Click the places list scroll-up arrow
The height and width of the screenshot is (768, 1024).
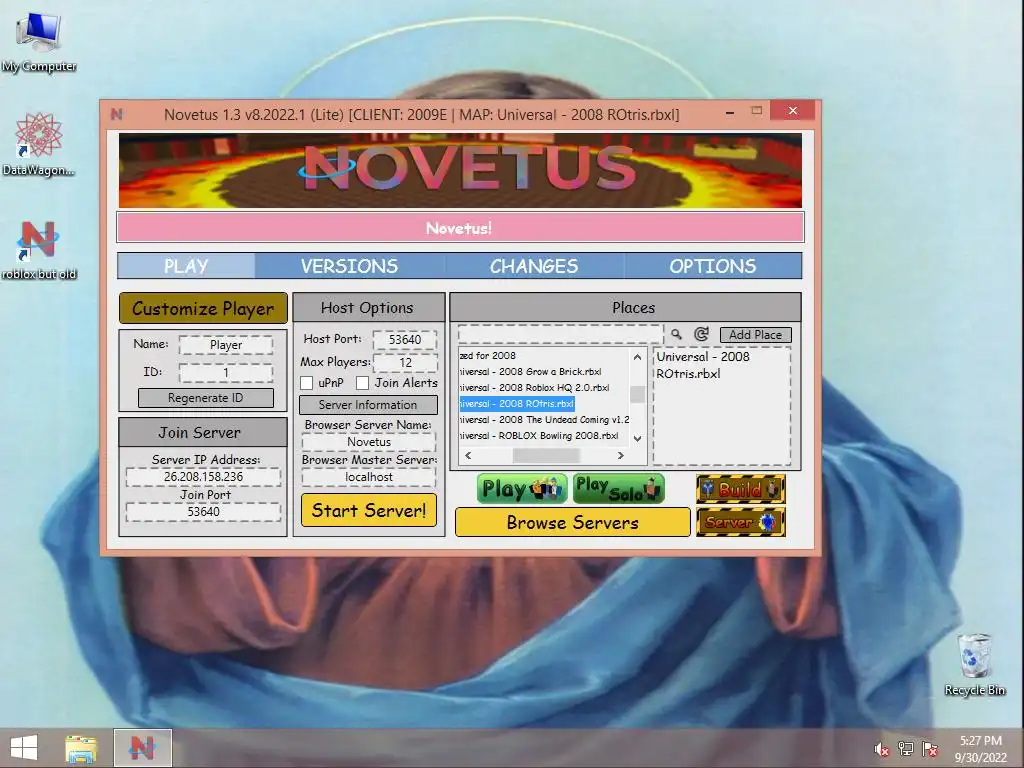pos(637,357)
